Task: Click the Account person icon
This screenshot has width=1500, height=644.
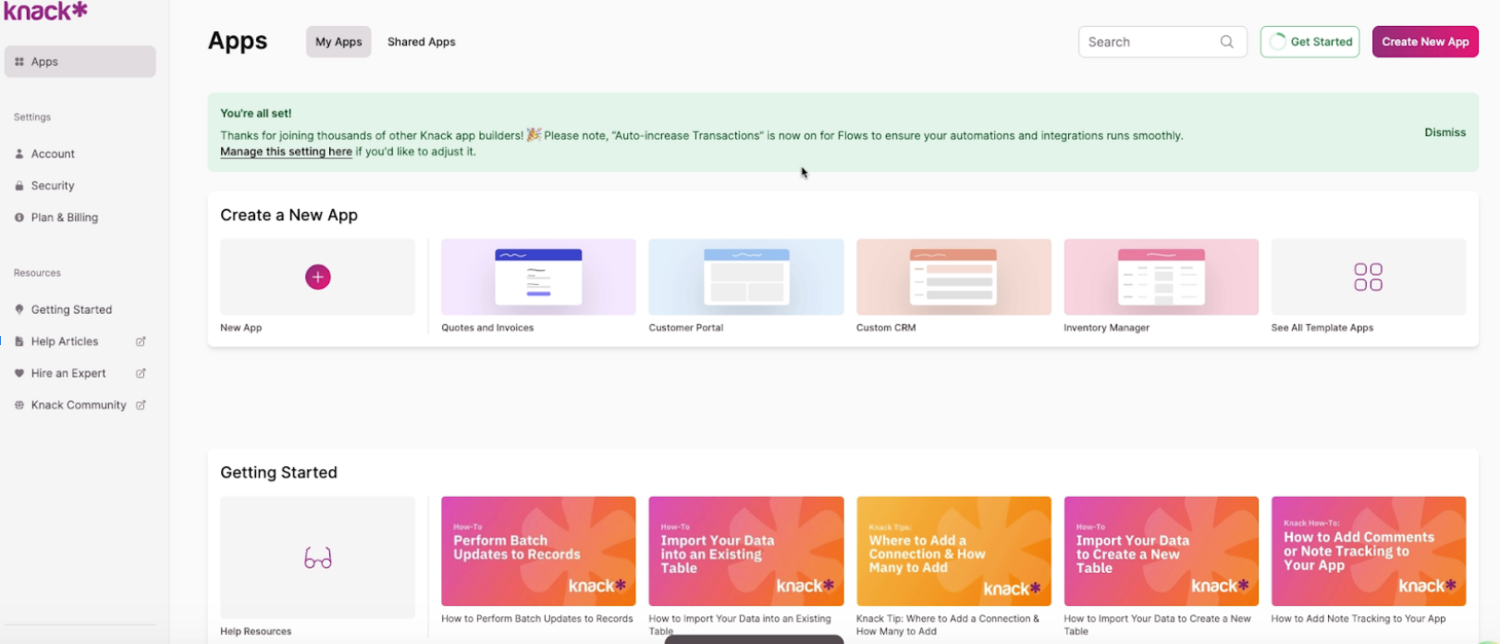Action: pyautogui.click(x=19, y=154)
